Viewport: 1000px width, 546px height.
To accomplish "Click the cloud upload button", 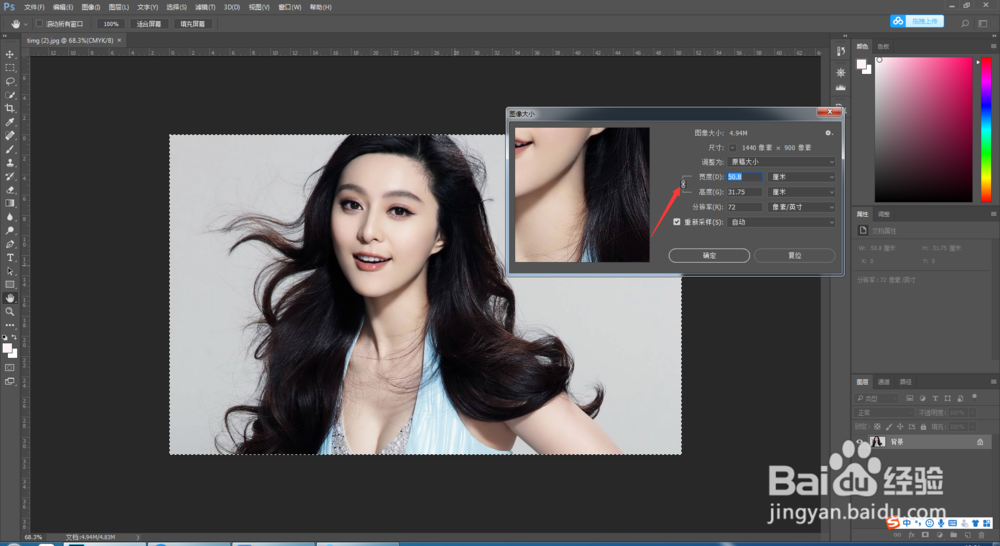I will 917,21.
